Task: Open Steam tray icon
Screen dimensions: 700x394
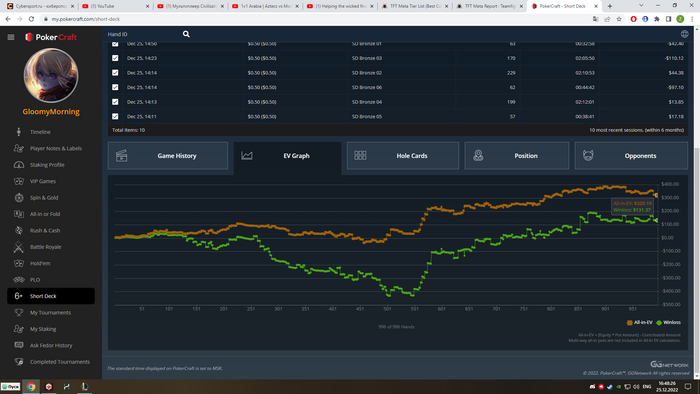Action: click(609, 387)
